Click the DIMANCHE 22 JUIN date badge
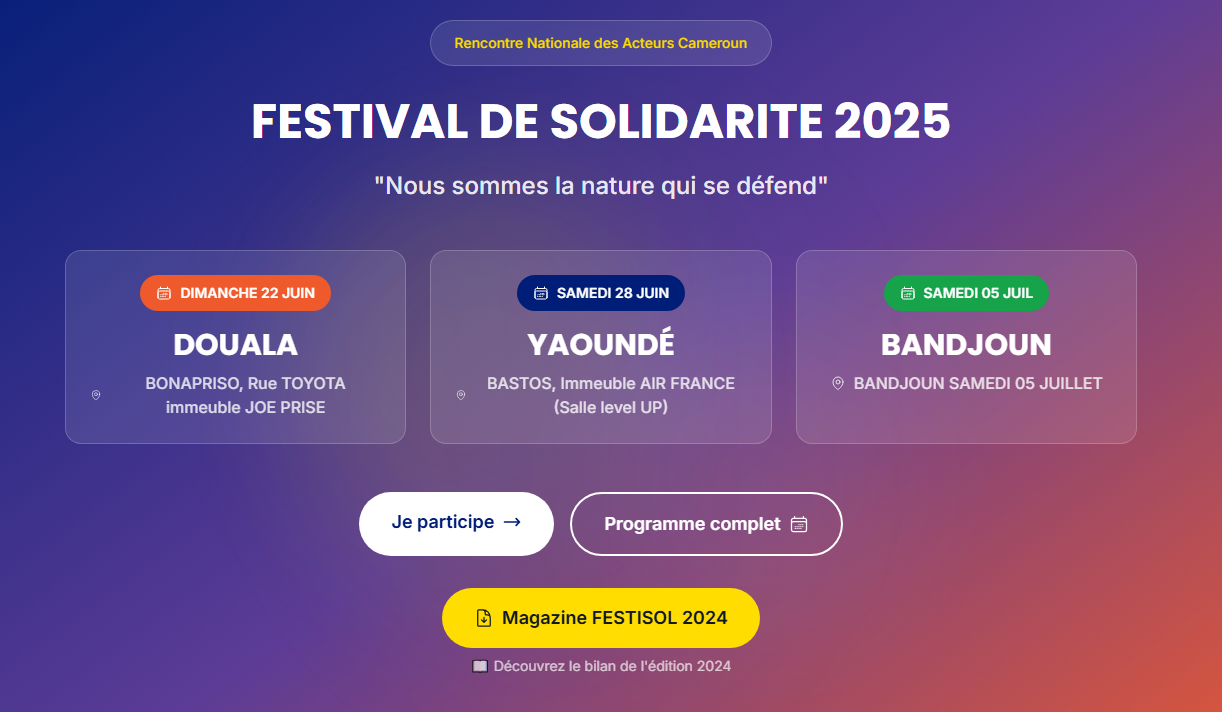Image resolution: width=1222 pixels, height=712 pixels. (235, 293)
